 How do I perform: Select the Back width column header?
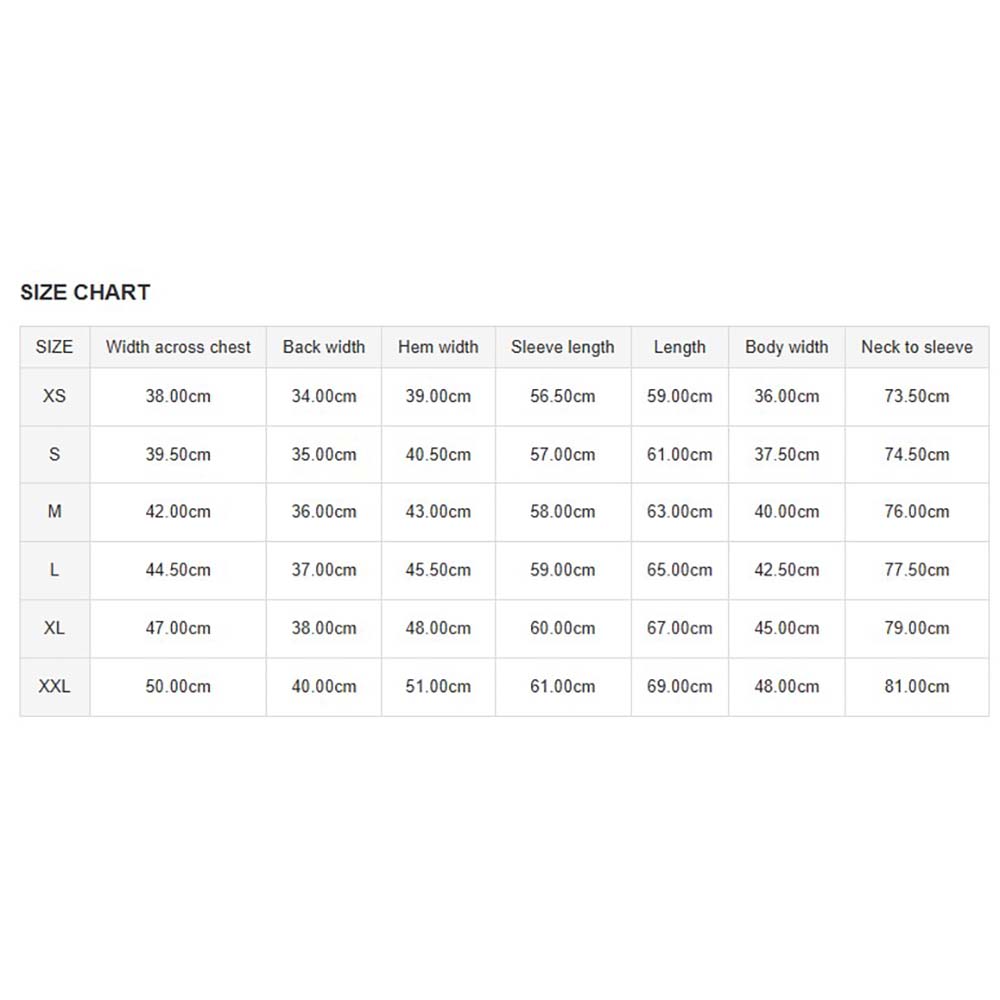point(324,347)
